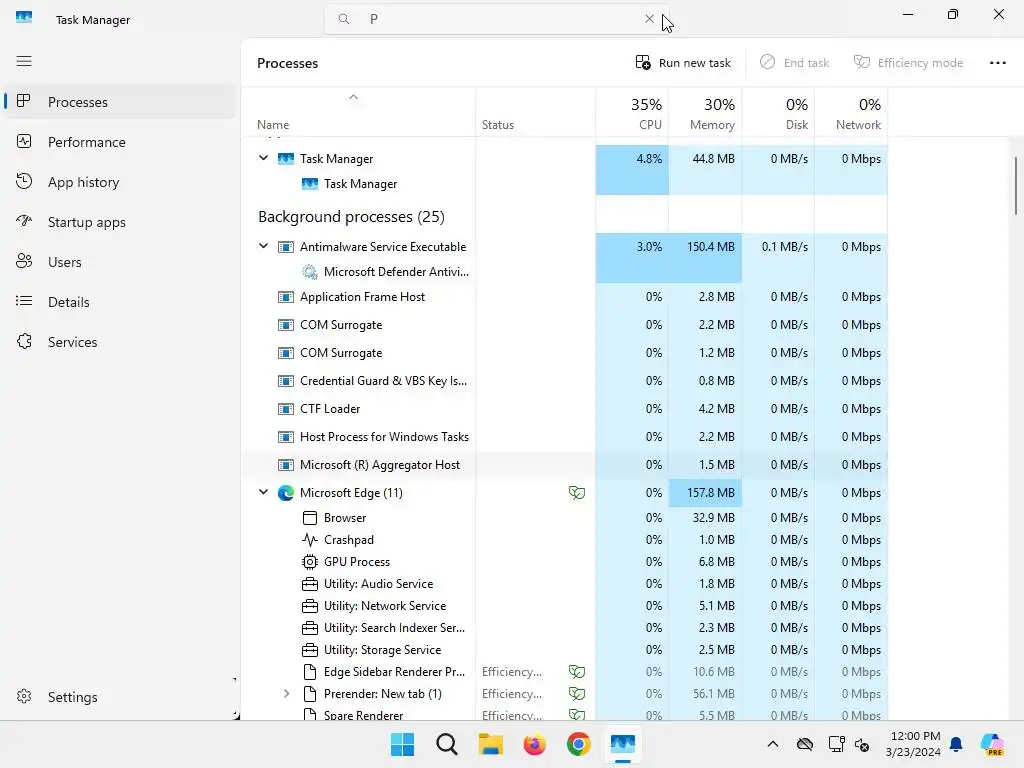This screenshot has height=768, width=1024.
Task: Sort processes by CPU column
Action: click(x=632, y=113)
